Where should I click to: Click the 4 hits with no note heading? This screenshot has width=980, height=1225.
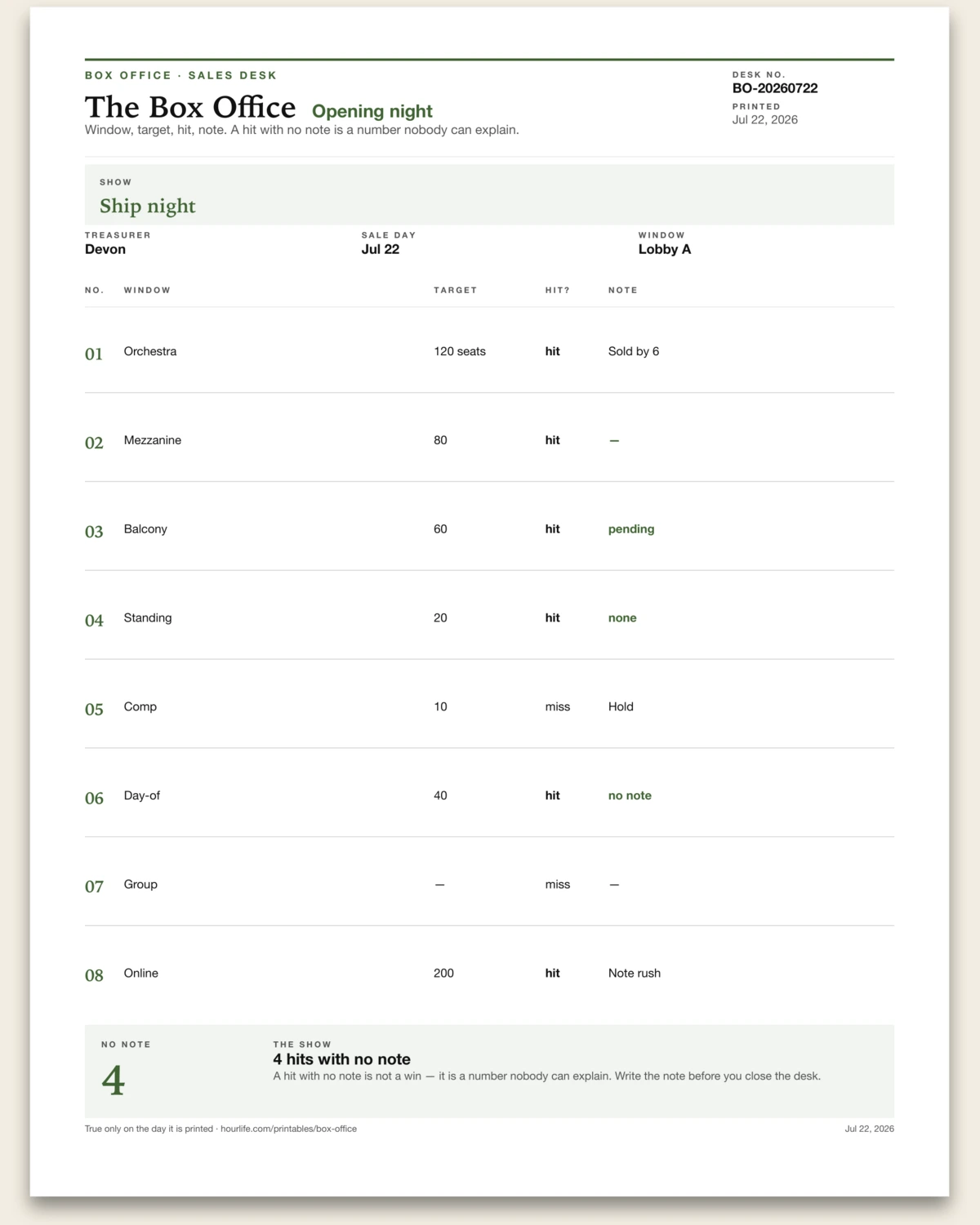point(341,1059)
